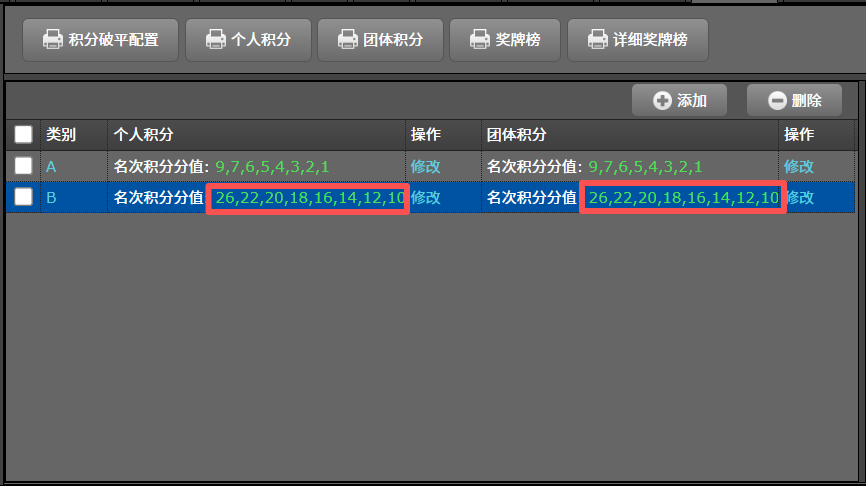The width and height of the screenshot is (866, 486).
Task: Check the checkbox for row A
Action: coord(23,166)
